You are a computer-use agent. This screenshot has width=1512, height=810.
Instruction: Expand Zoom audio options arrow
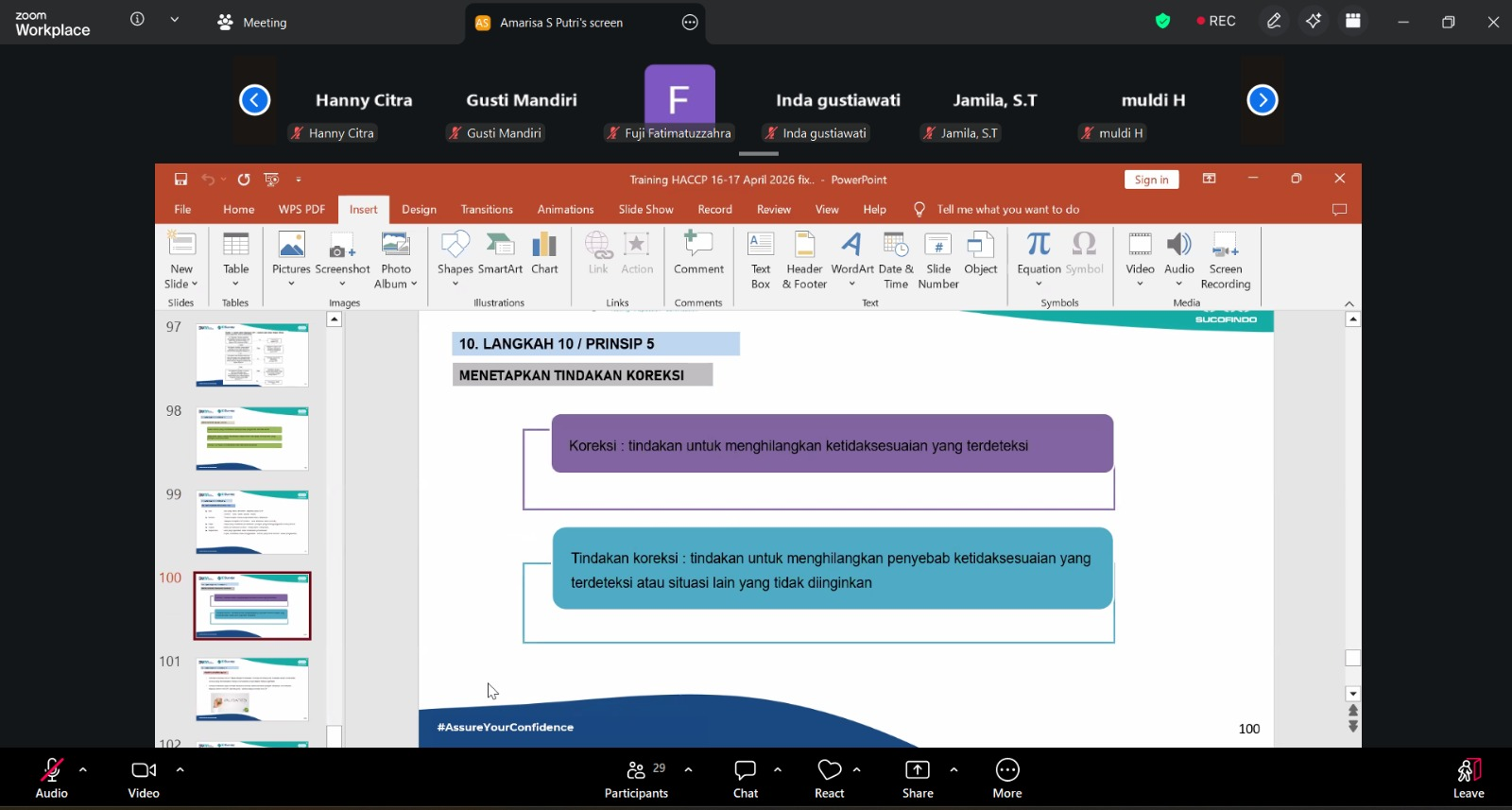(83, 769)
